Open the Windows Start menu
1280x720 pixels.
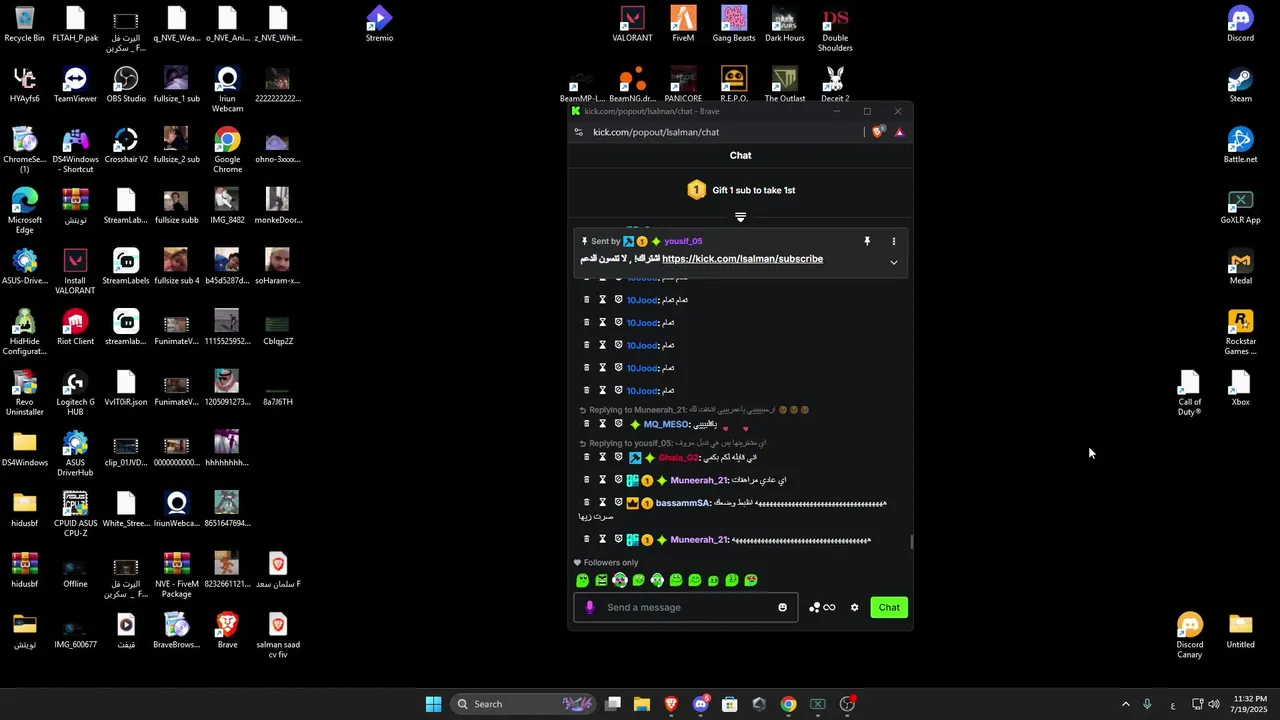(x=433, y=704)
